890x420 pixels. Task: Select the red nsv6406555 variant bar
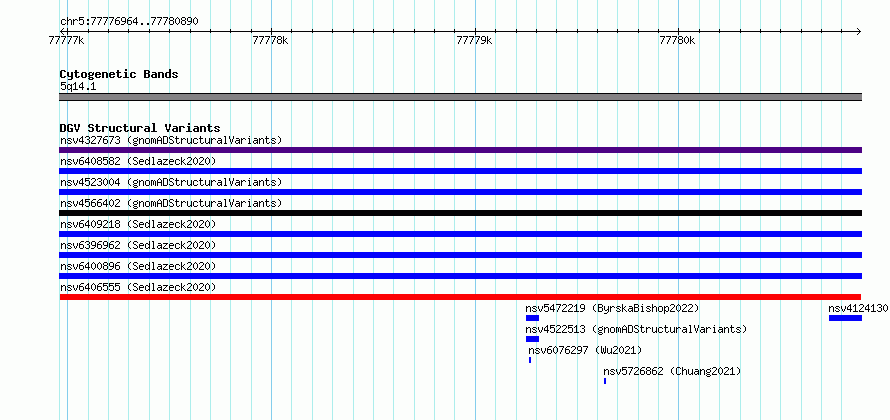click(460, 297)
